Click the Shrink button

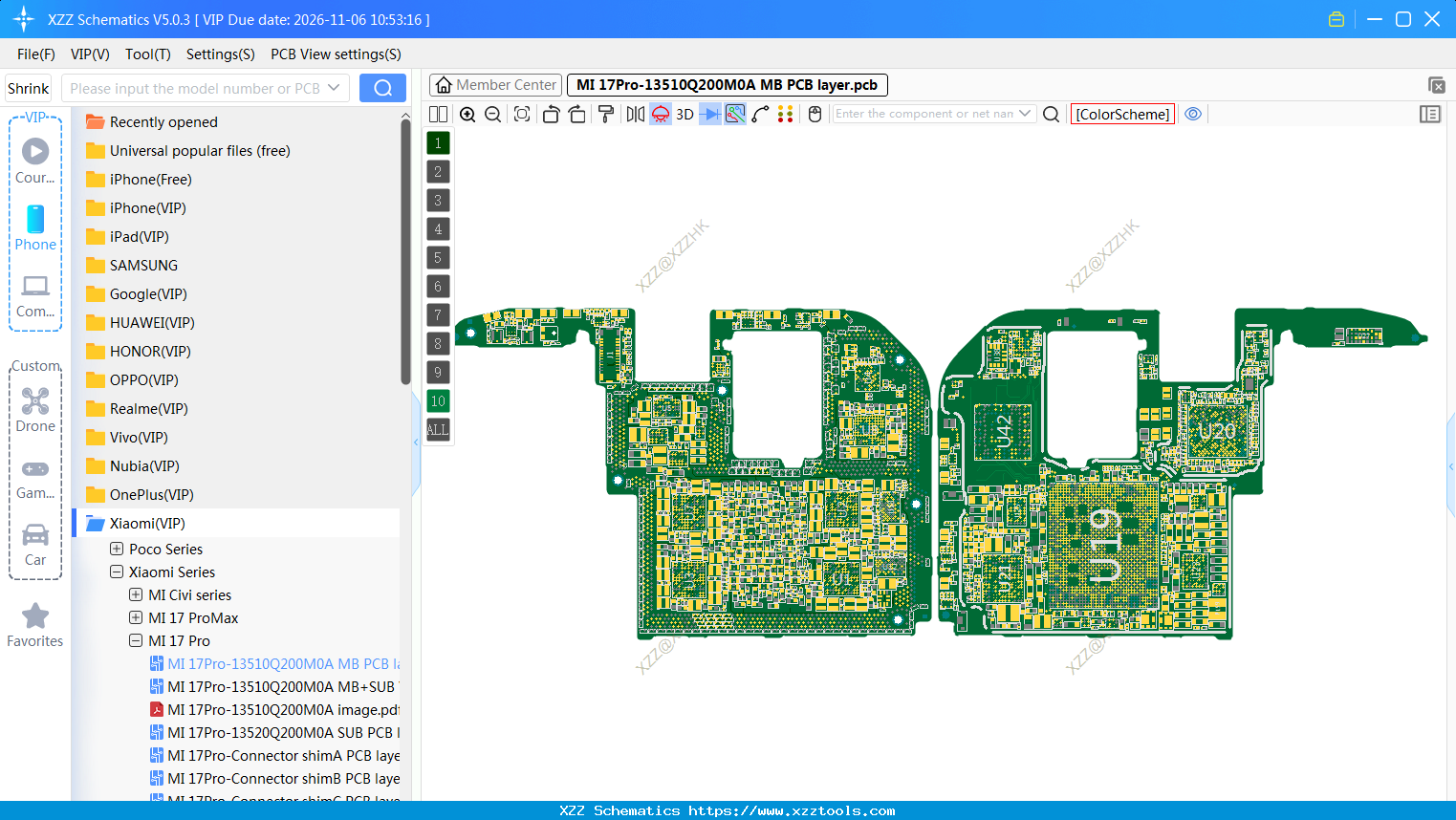(29, 88)
